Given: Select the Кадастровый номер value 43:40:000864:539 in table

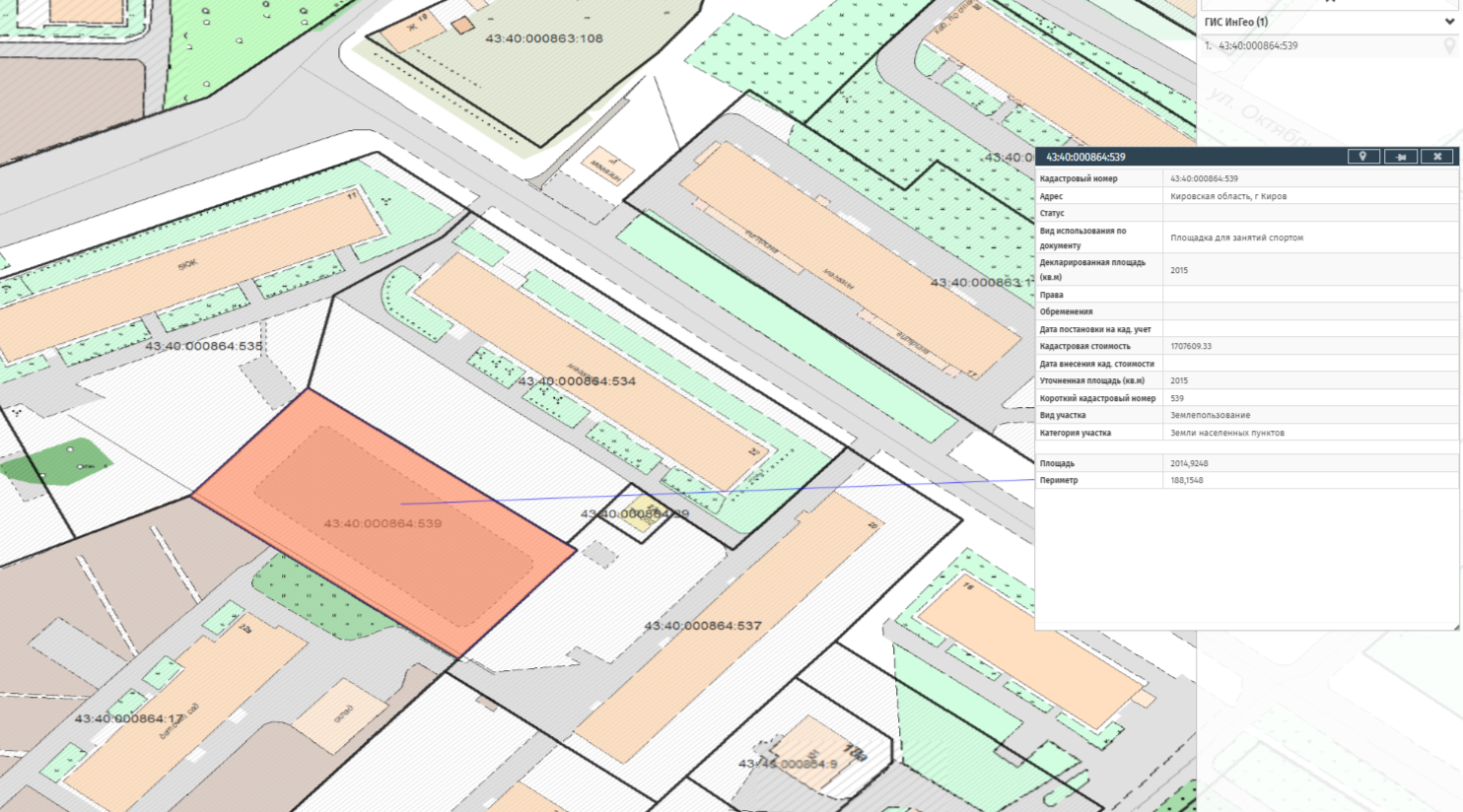Looking at the screenshot, I should 1204,179.
